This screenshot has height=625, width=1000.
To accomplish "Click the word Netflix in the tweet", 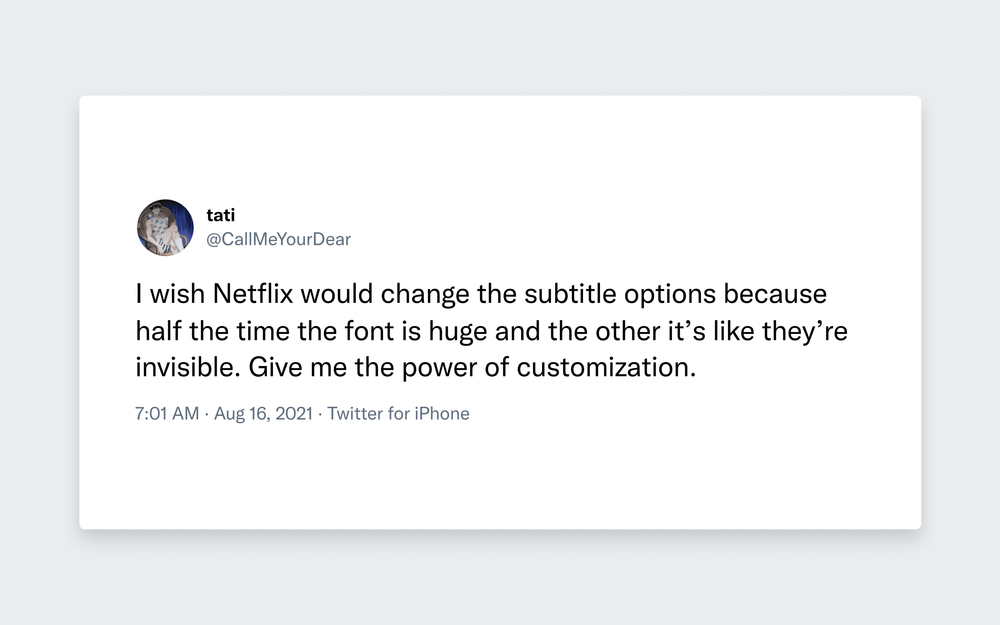I will (x=253, y=293).
